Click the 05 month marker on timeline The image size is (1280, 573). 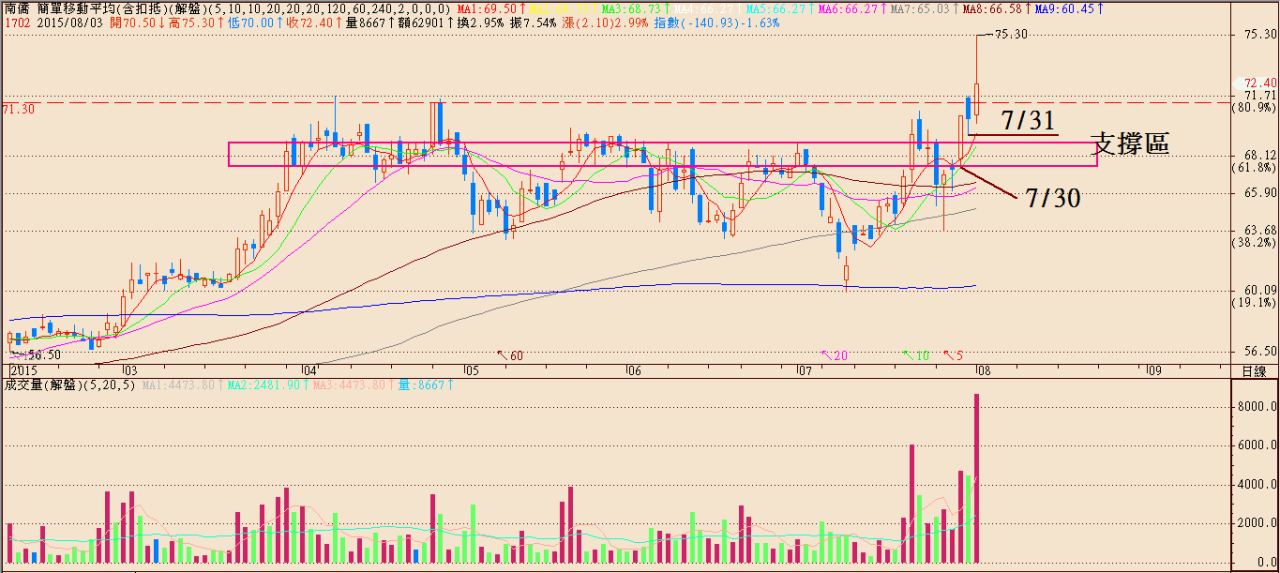click(471, 370)
